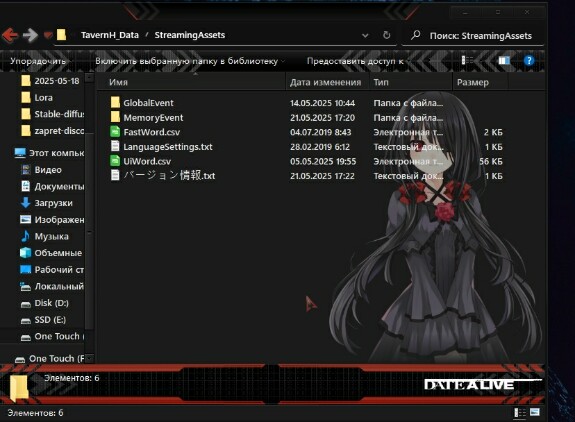
Task: Switch to large icons view in status bar
Action: tap(535, 412)
